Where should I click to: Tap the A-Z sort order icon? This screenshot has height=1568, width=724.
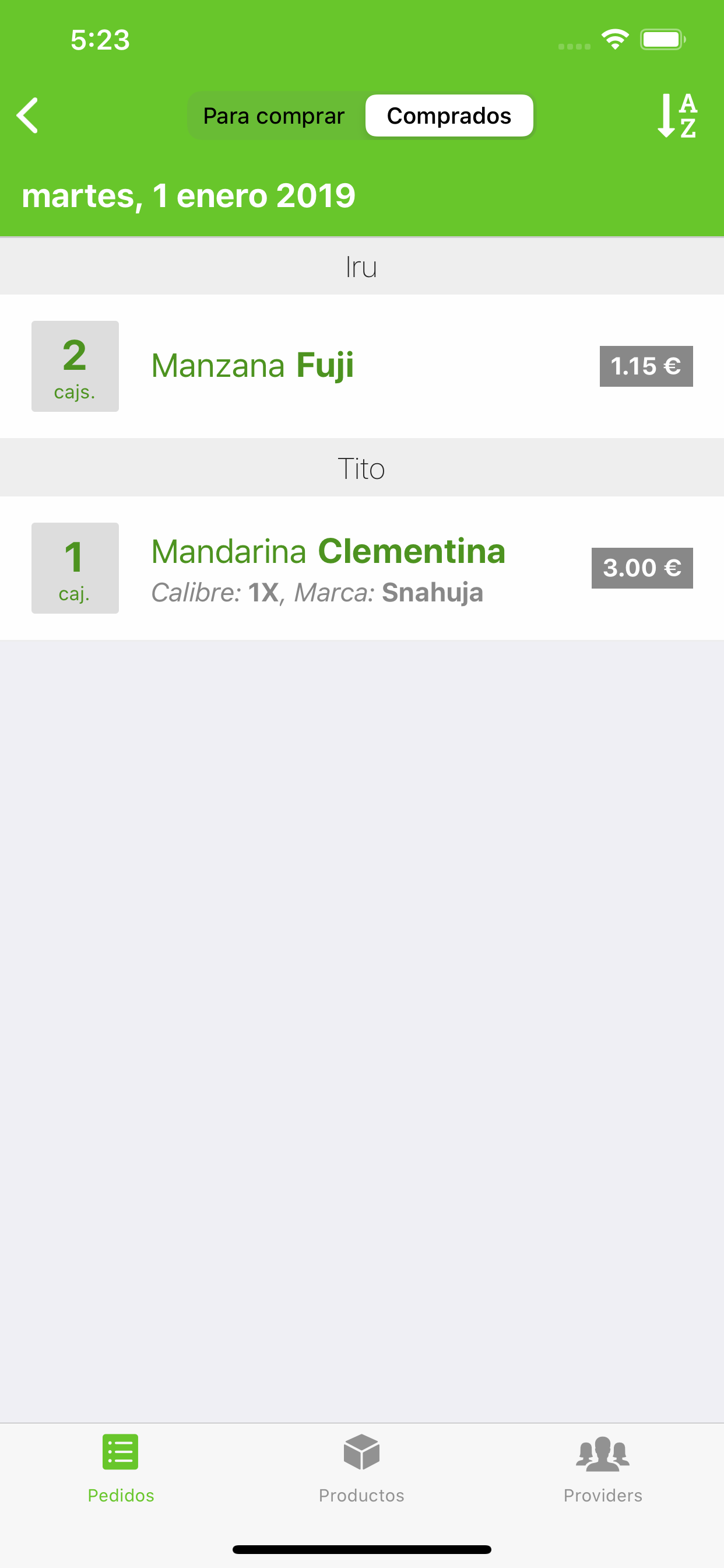point(677,115)
